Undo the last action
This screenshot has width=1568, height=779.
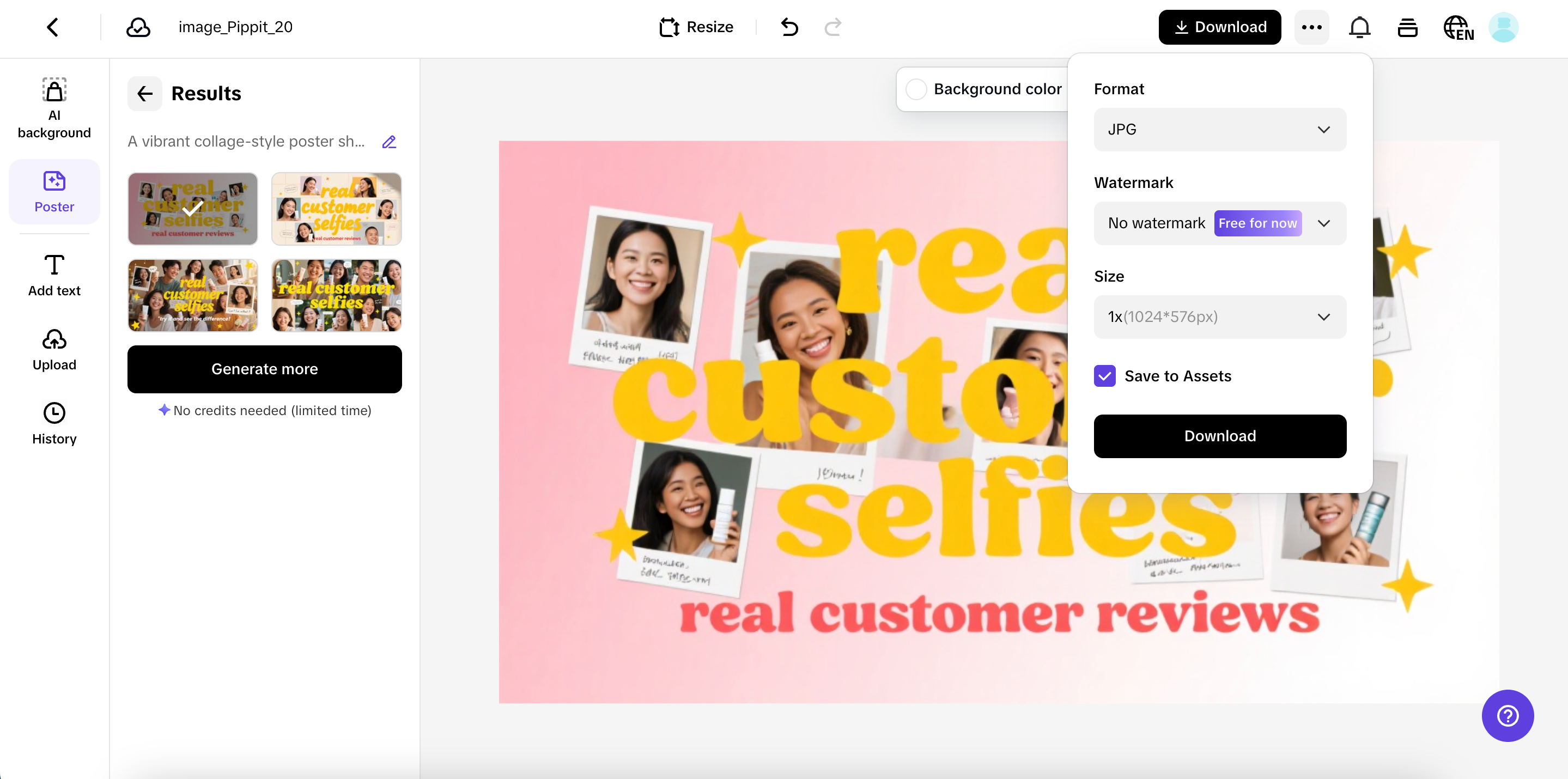point(789,27)
